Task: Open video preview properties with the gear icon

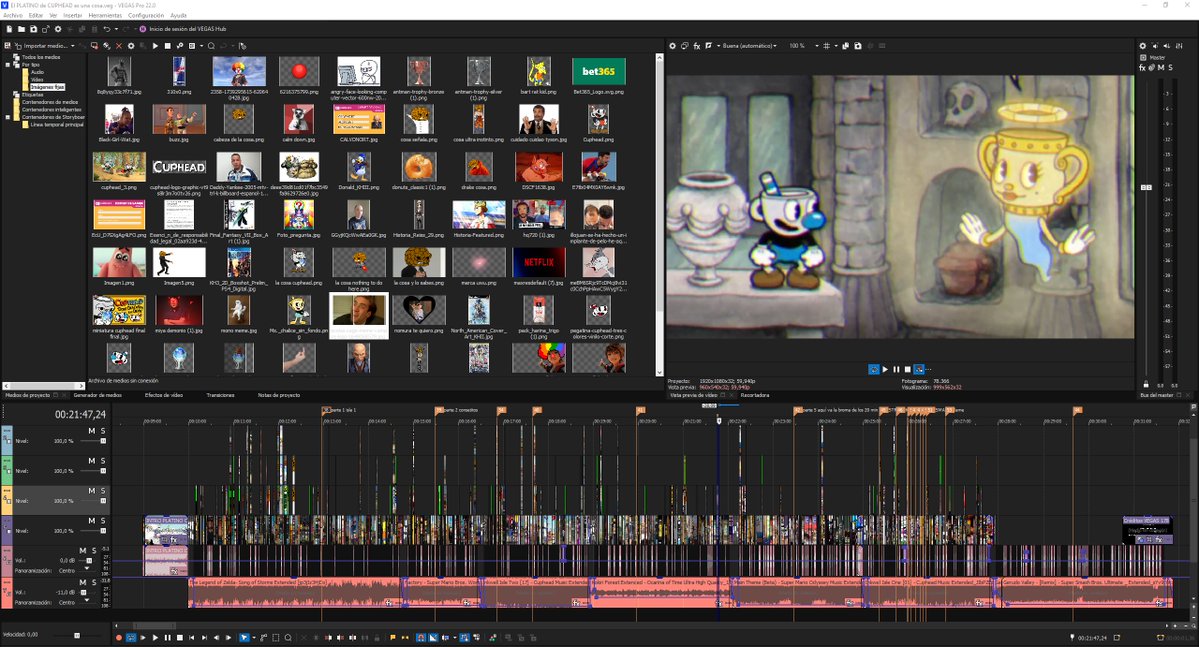Action: tap(673, 46)
